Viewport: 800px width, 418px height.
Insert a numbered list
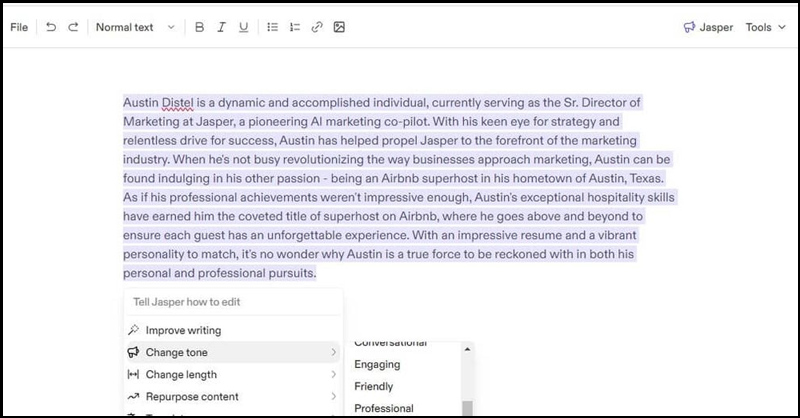pyautogui.click(x=295, y=27)
